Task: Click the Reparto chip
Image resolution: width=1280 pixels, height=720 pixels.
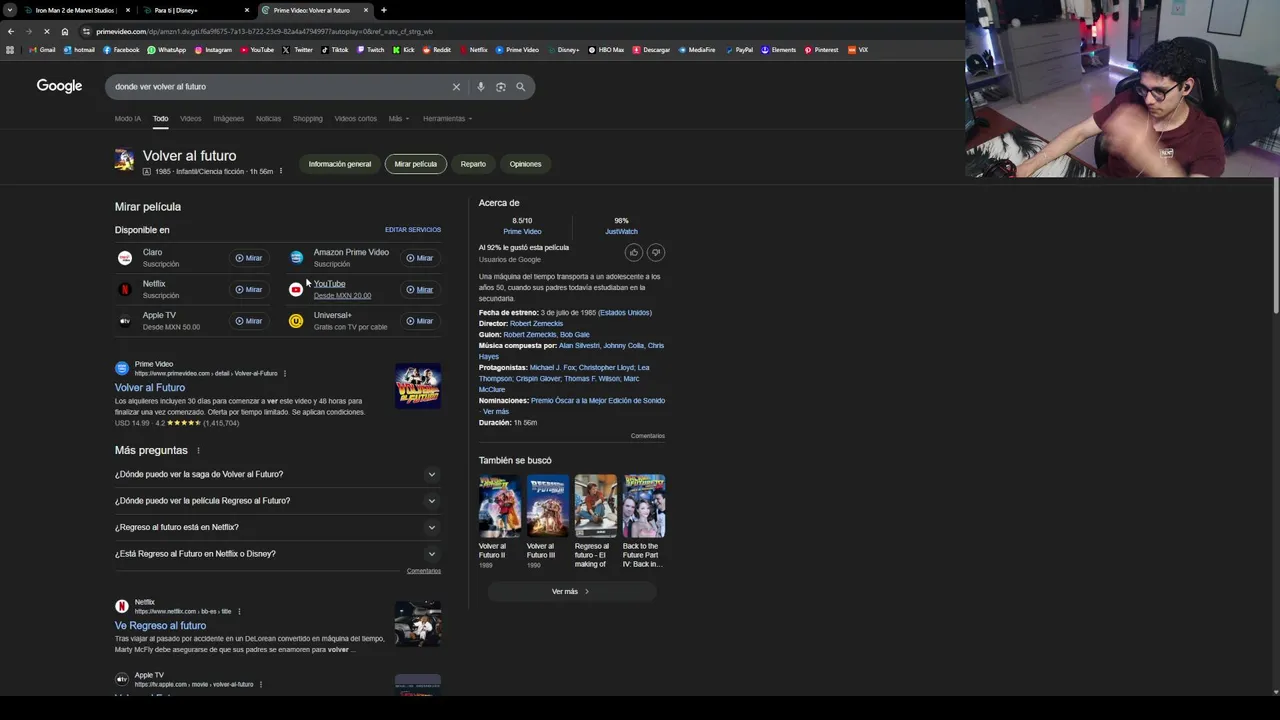Action: [473, 164]
